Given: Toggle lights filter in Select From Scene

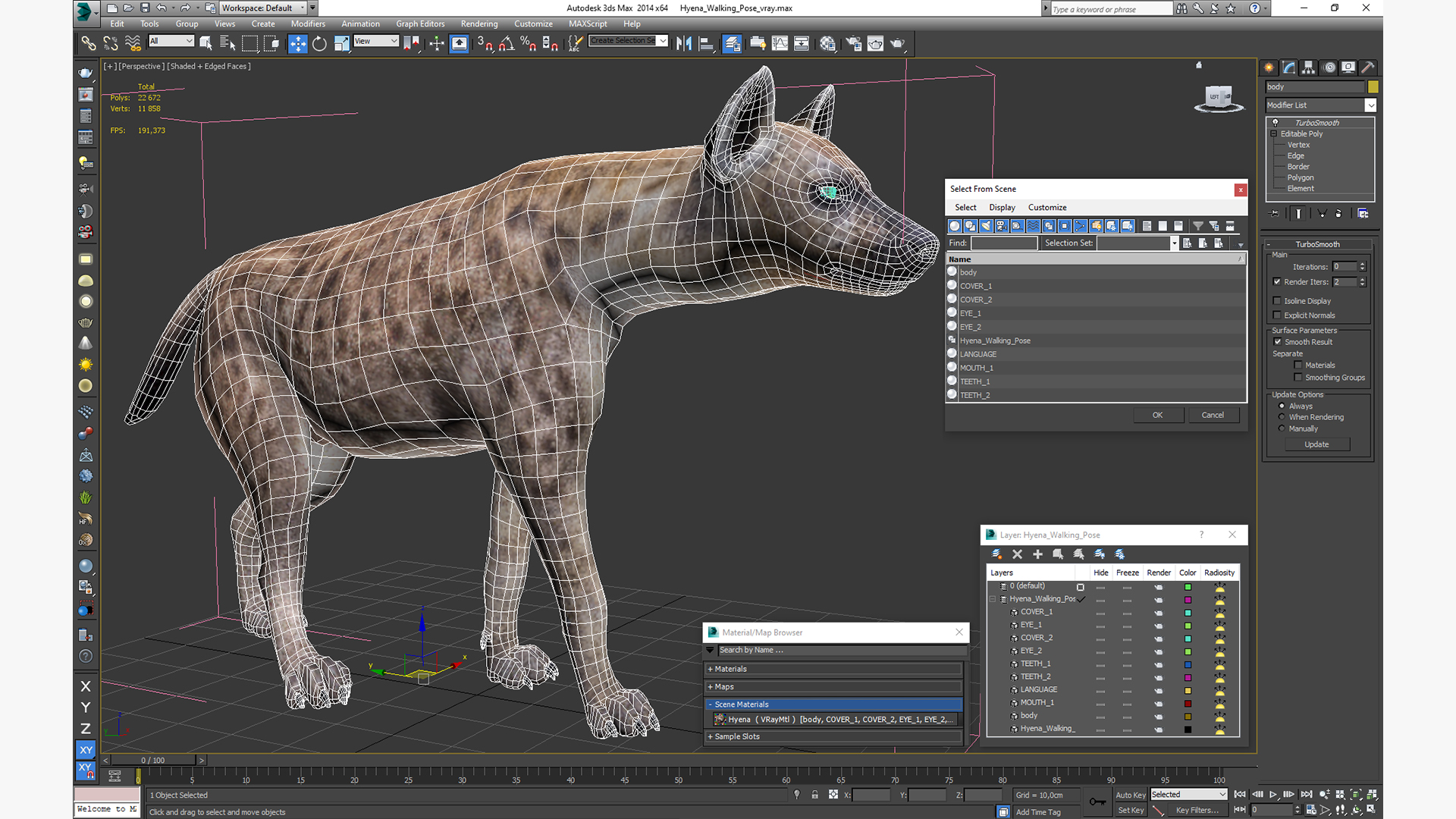Looking at the screenshot, I should pyautogui.click(x=986, y=226).
